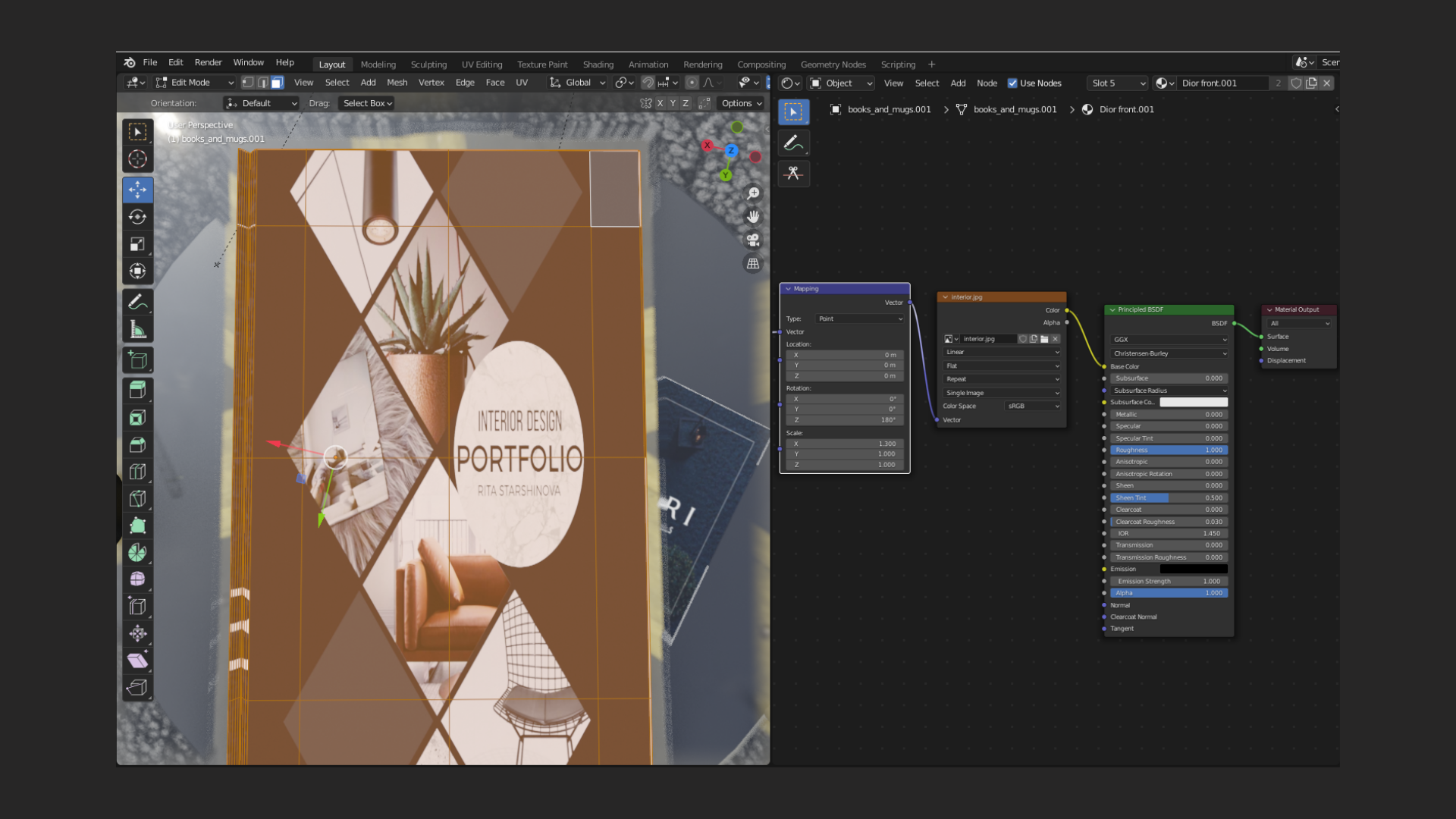Viewport: 1456px width, 819px height.
Task: Select the Transform tool
Action: click(x=137, y=271)
